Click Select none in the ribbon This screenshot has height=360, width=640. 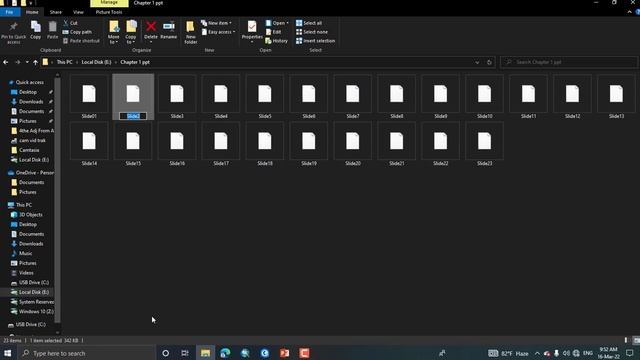pos(312,32)
